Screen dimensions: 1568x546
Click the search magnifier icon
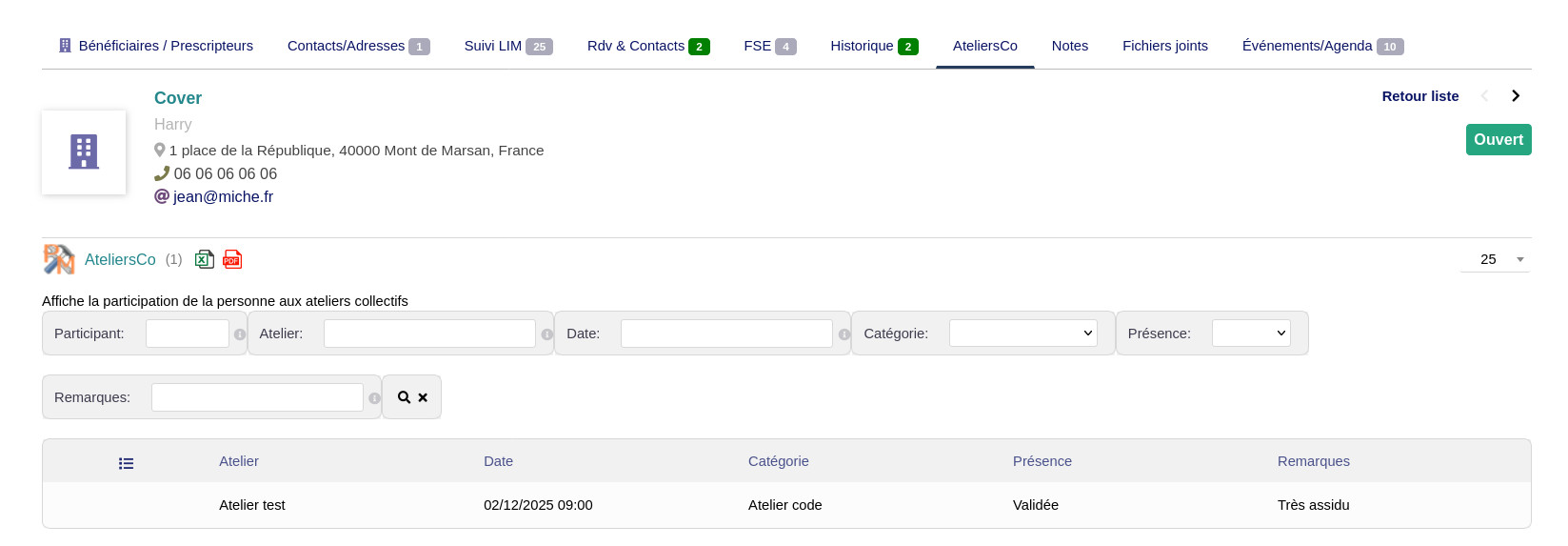click(404, 397)
